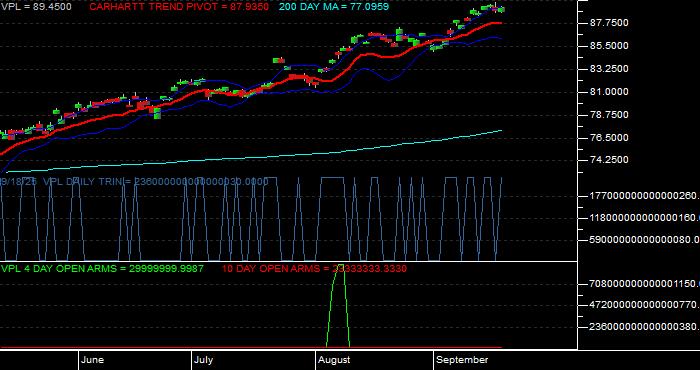Click the 87.7500 price axis value
The height and width of the screenshot is (370, 700).
click(x=609, y=23)
